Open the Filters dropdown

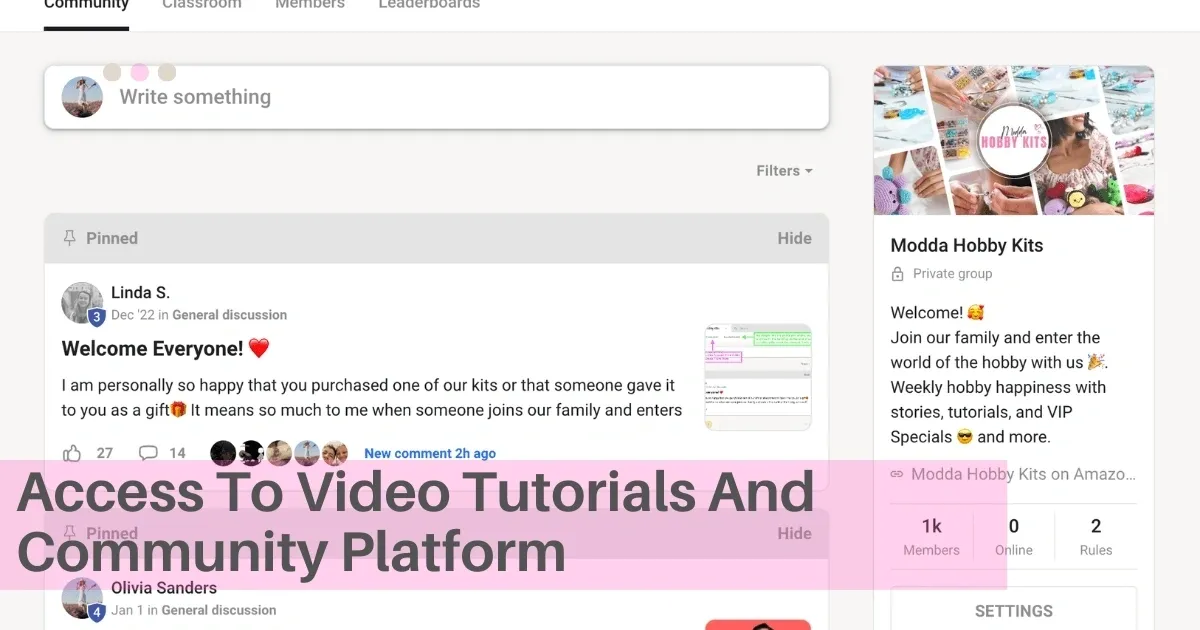[784, 171]
